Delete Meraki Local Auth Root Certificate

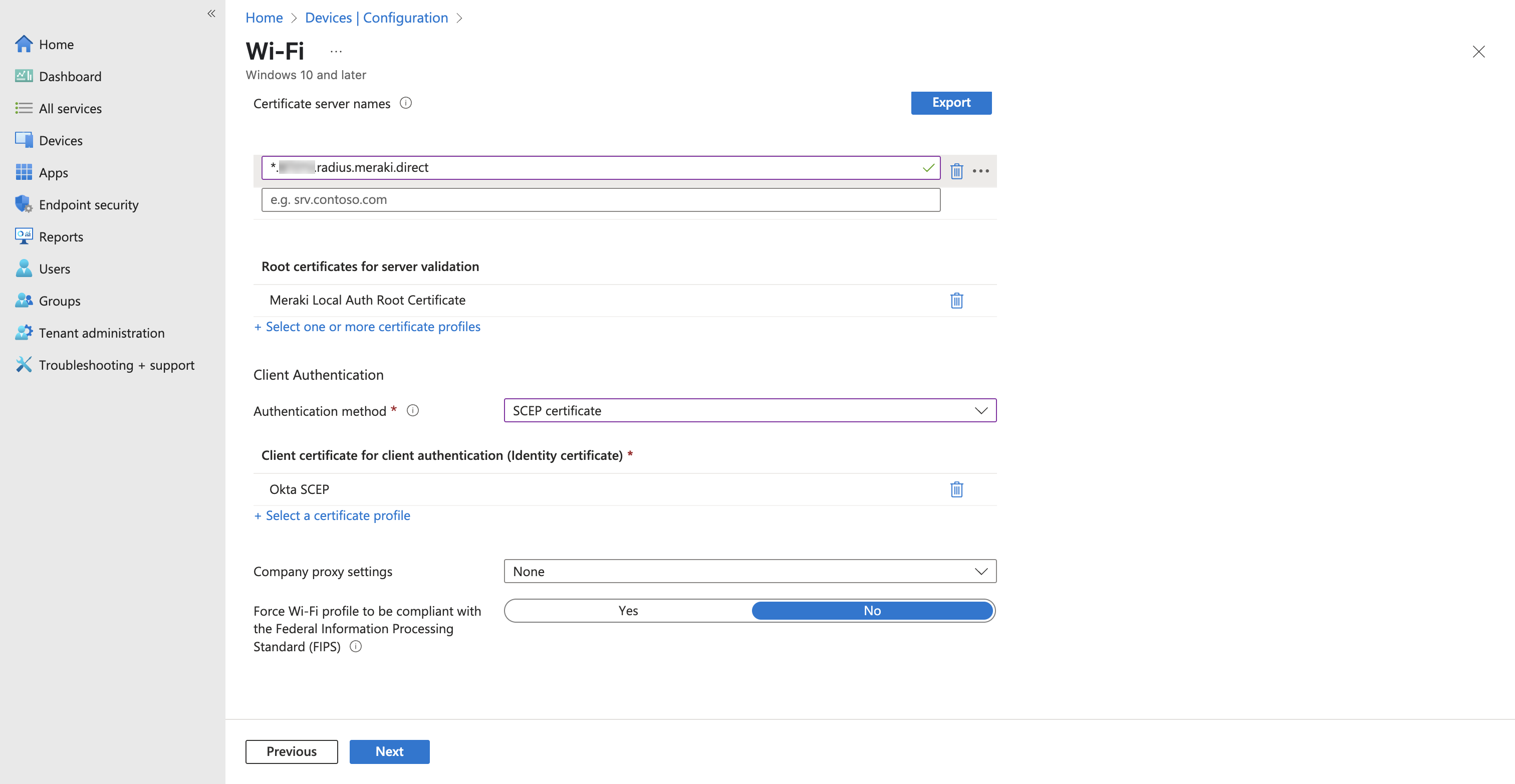pos(957,301)
